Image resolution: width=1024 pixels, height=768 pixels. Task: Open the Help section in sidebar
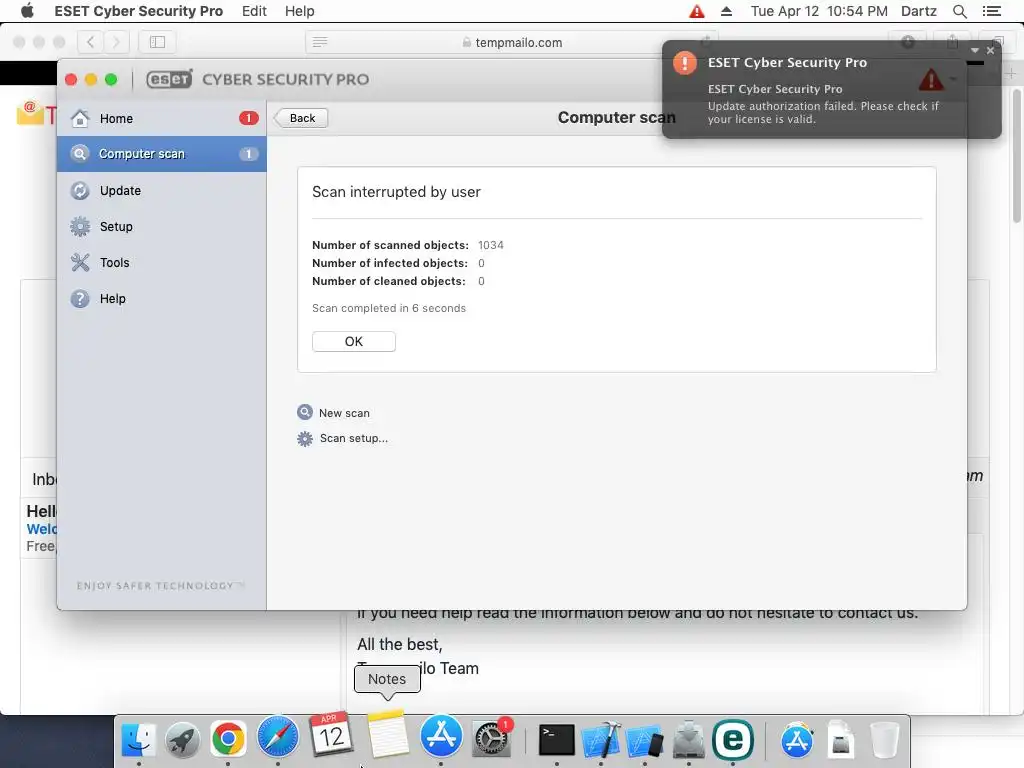pyautogui.click(x=161, y=298)
